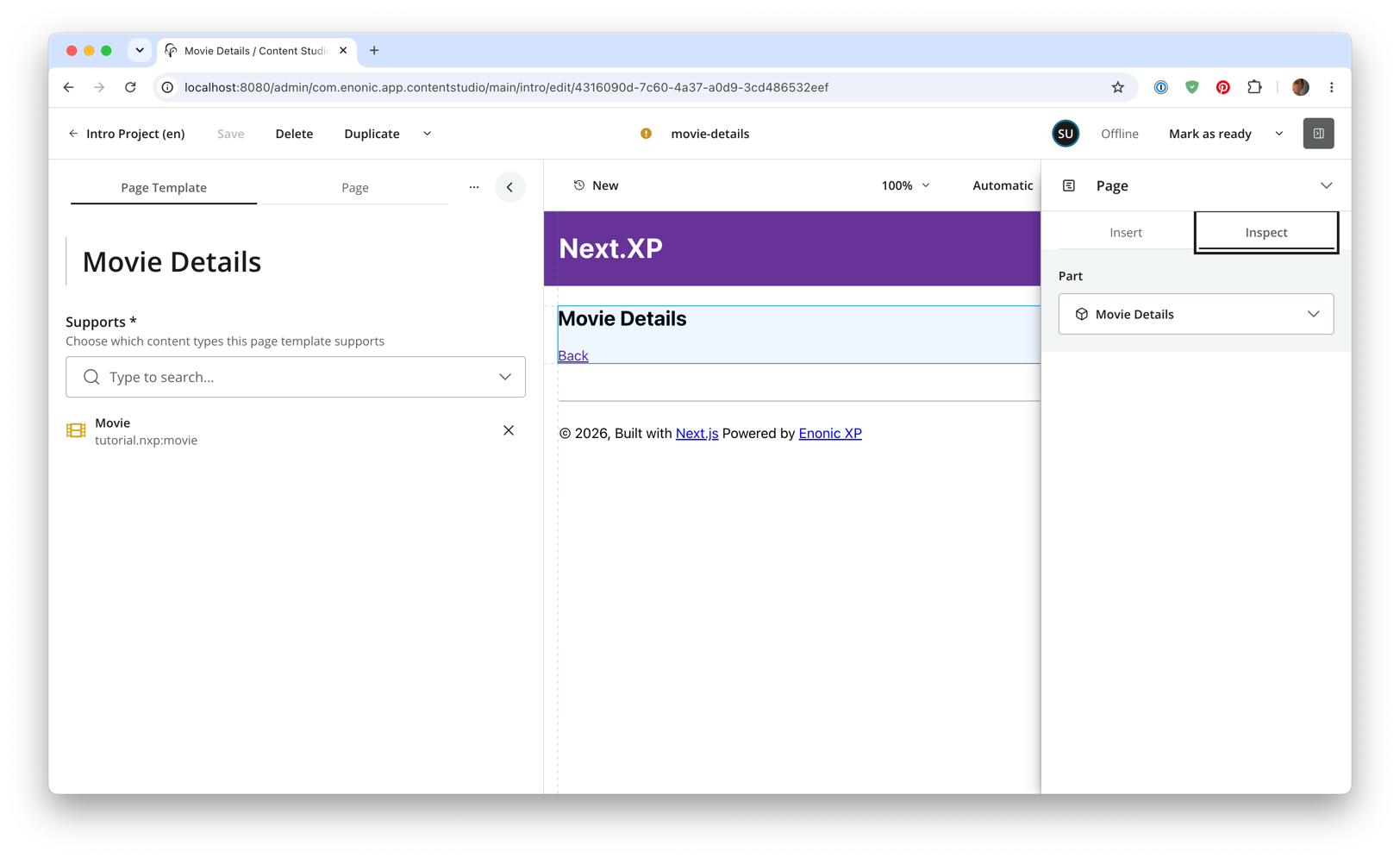The image size is (1400, 858).
Task: Delete the movie-details content
Action: [294, 134]
